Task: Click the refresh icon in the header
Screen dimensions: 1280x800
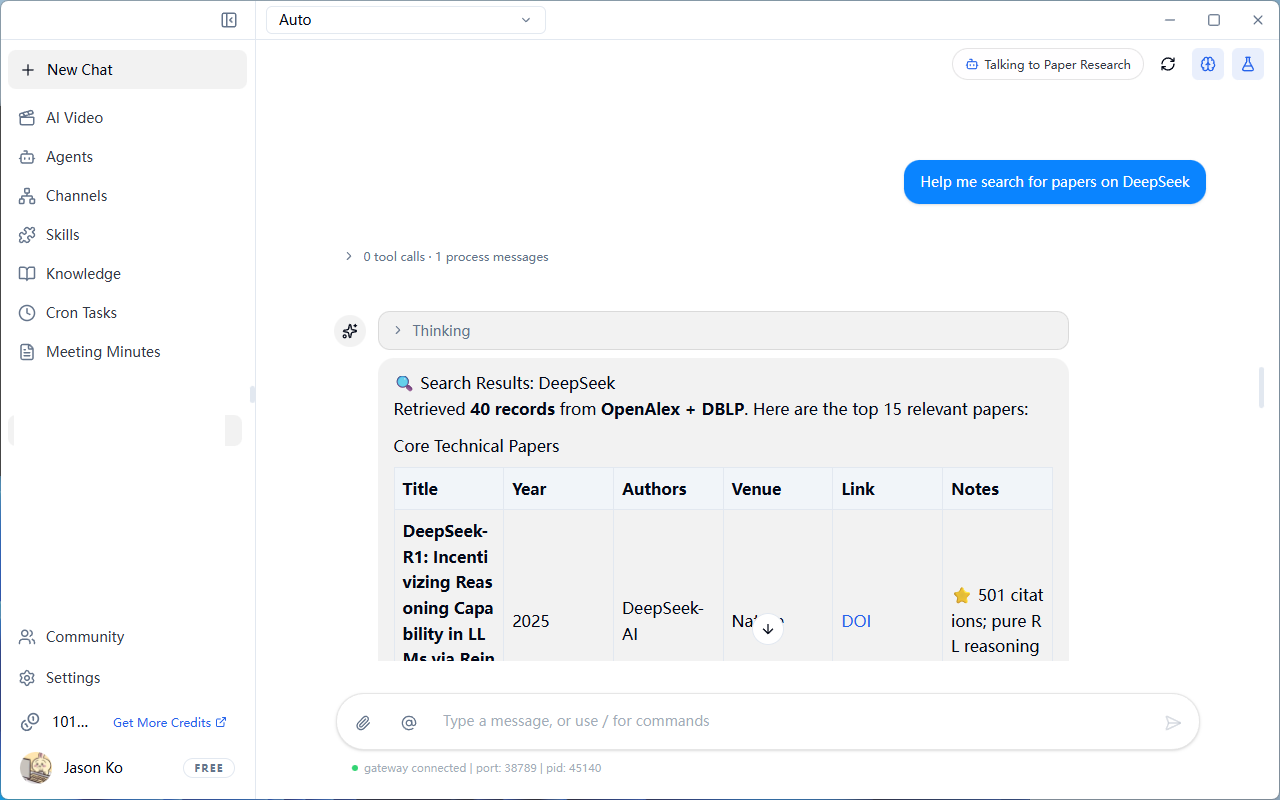Action: pos(1168,64)
